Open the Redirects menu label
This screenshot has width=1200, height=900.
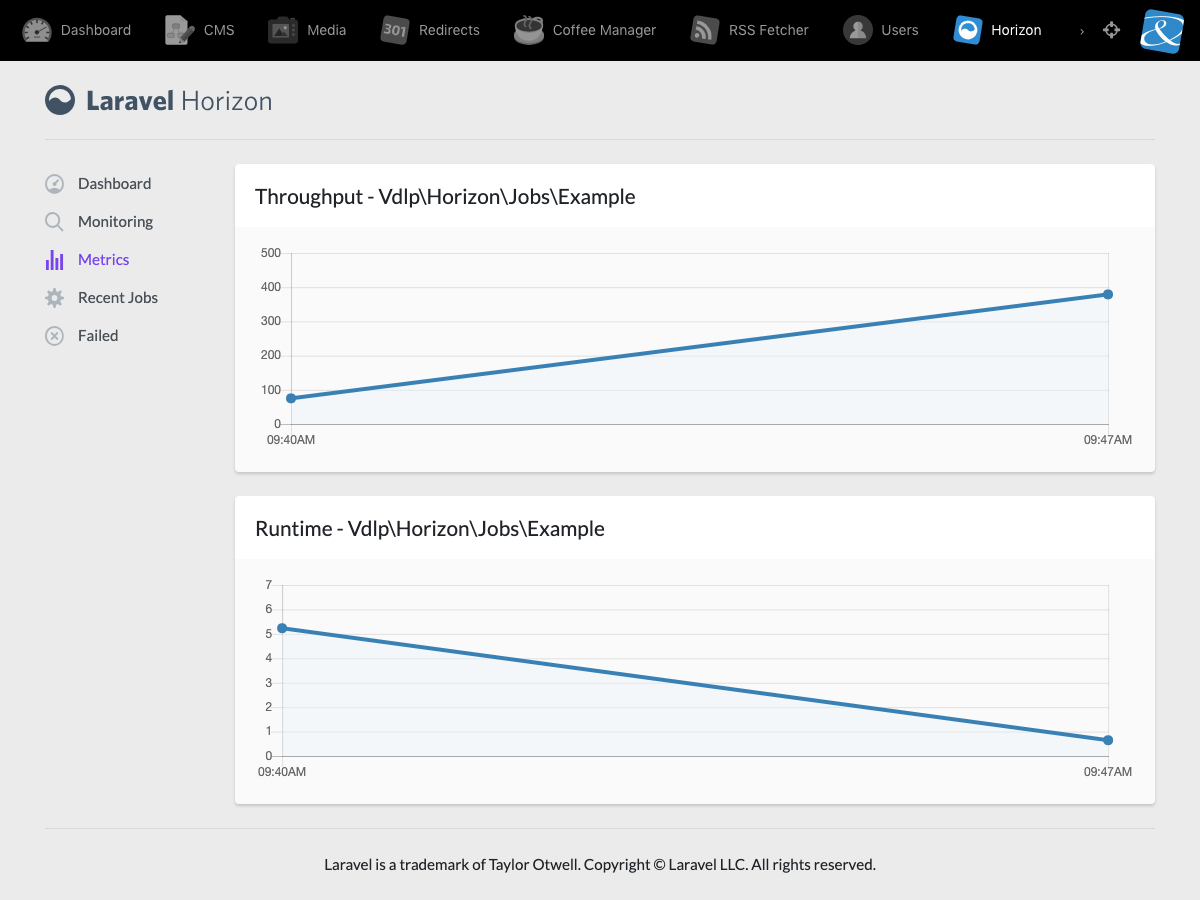(x=449, y=30)
